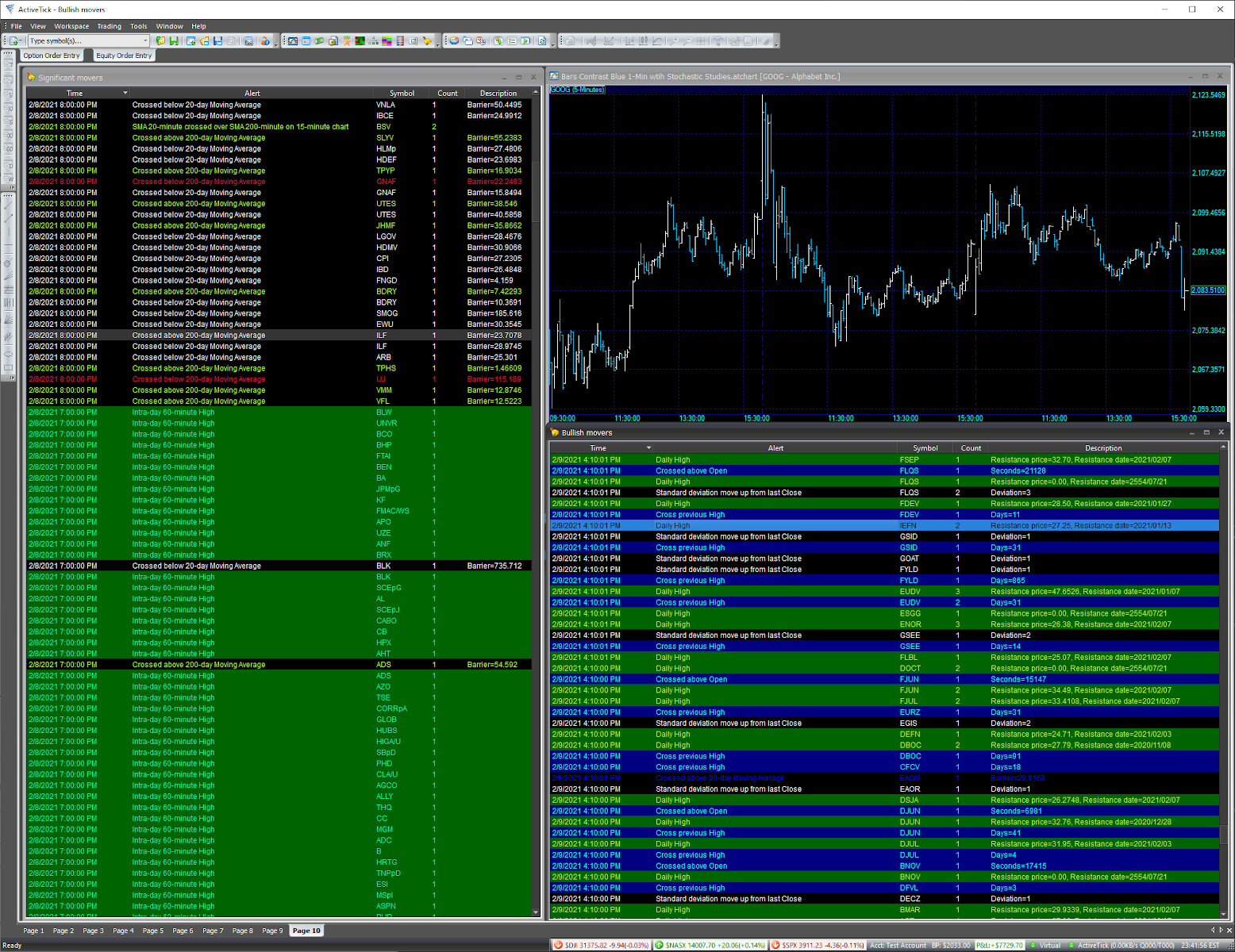1235x952 pixels.
Task: Click the blue floppy save page icon
Action: pyautogui.click(x=218, y=40)
